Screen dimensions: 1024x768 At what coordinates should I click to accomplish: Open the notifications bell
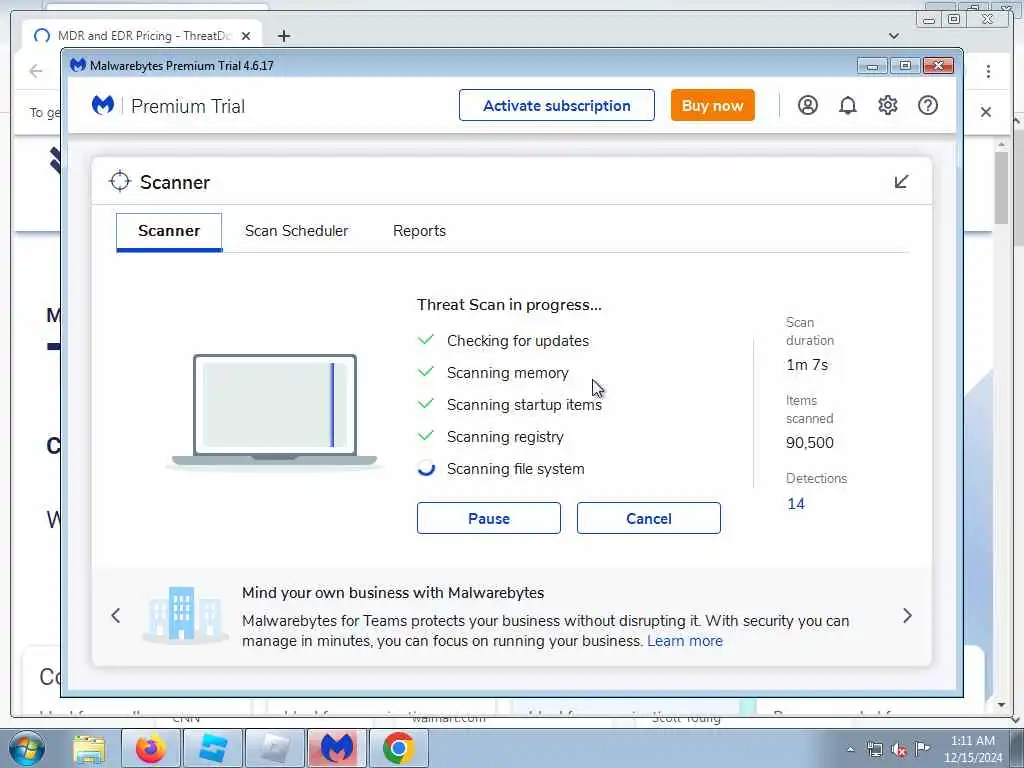(x=848, y=105)
